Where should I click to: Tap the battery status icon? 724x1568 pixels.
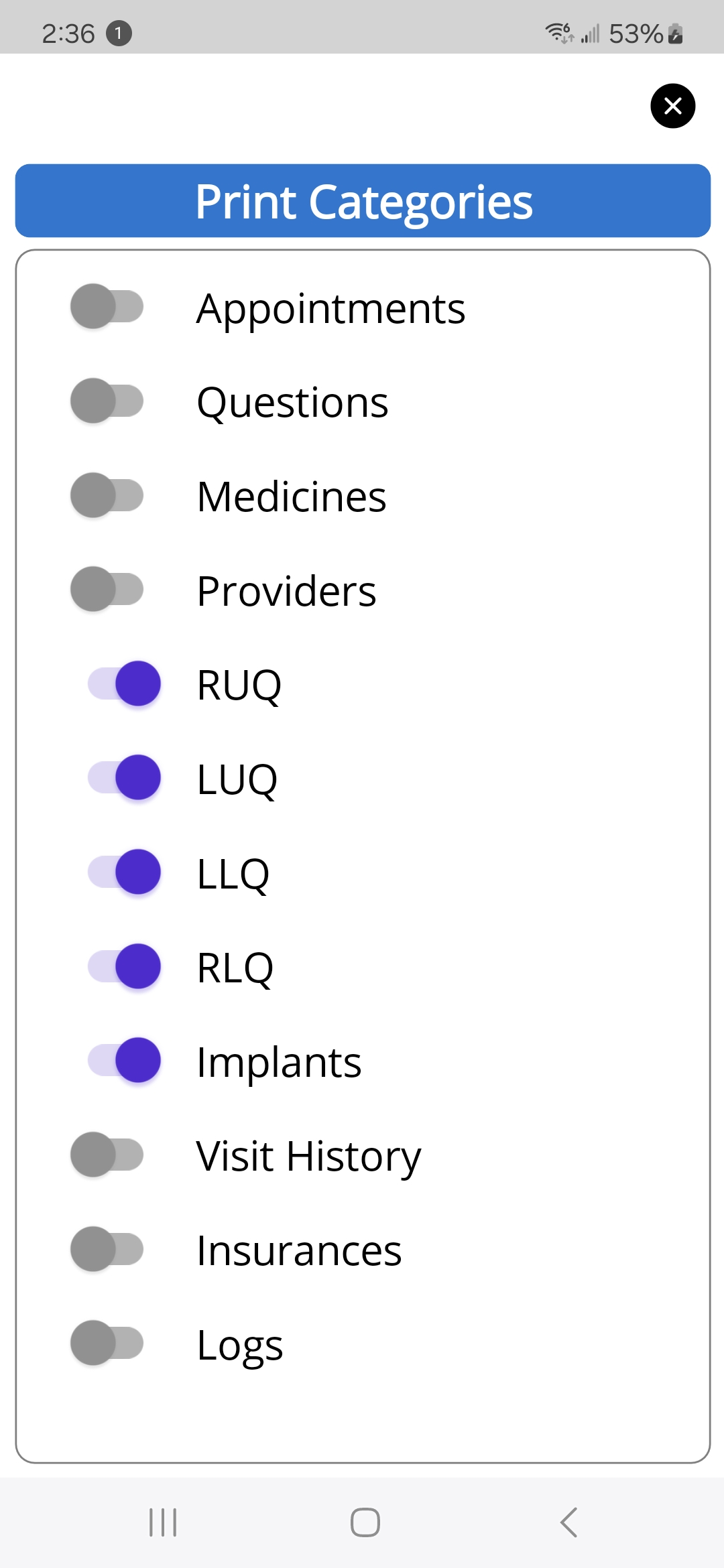pos(676,34)
